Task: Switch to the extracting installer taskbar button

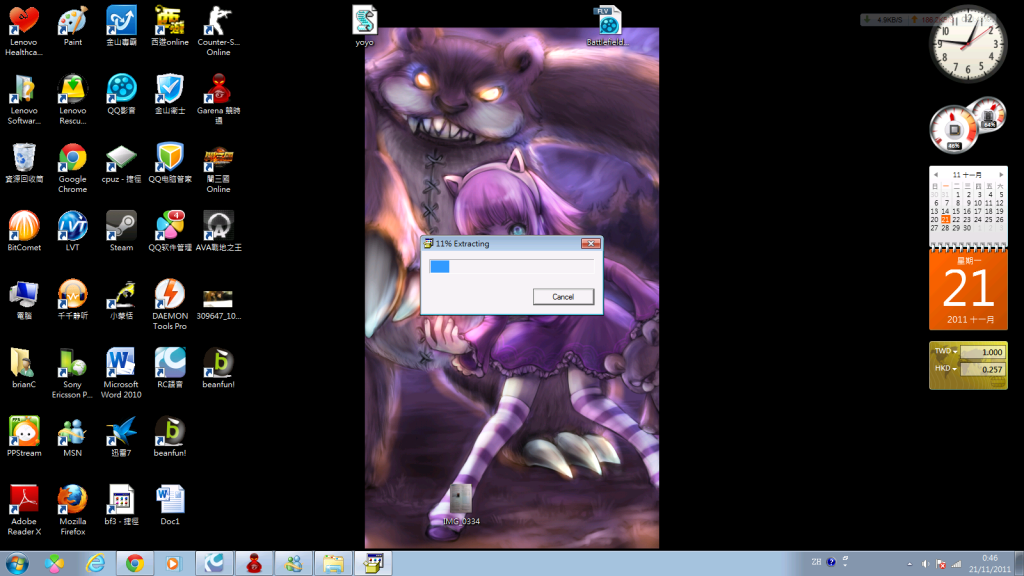Action: (x=373, y=563)
